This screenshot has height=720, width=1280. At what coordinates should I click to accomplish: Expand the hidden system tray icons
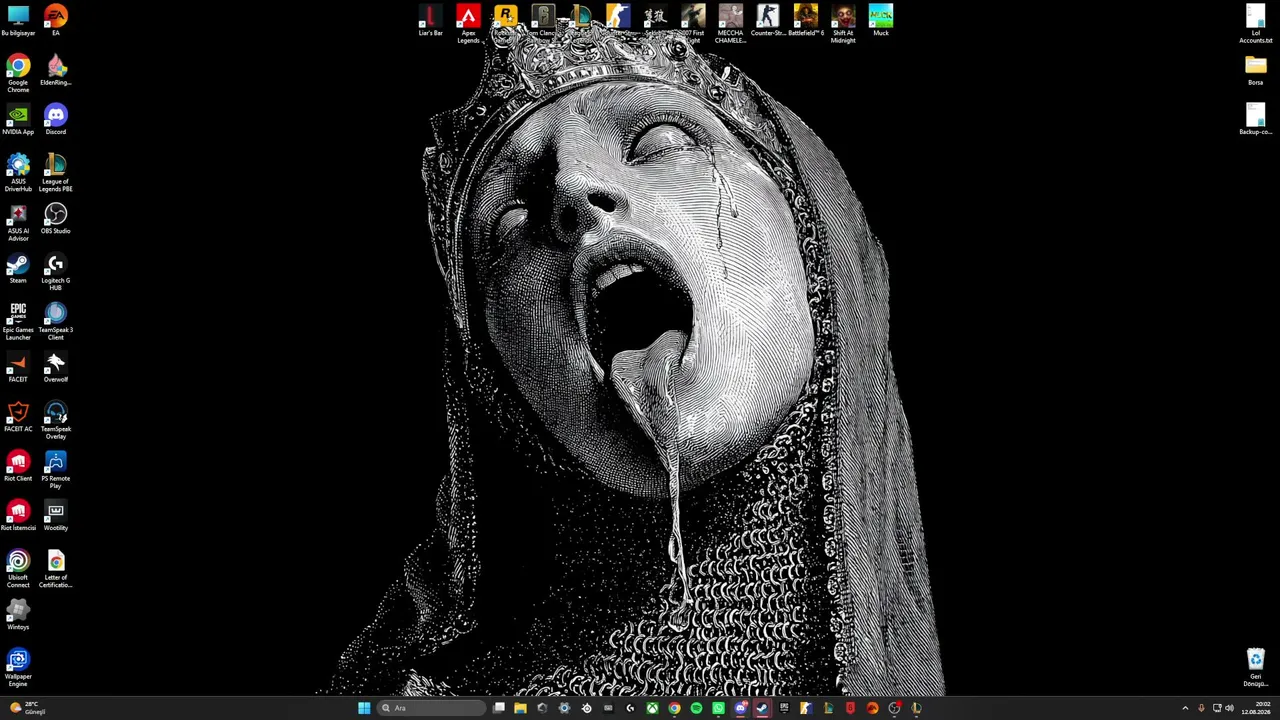[x=1185, y=708]
